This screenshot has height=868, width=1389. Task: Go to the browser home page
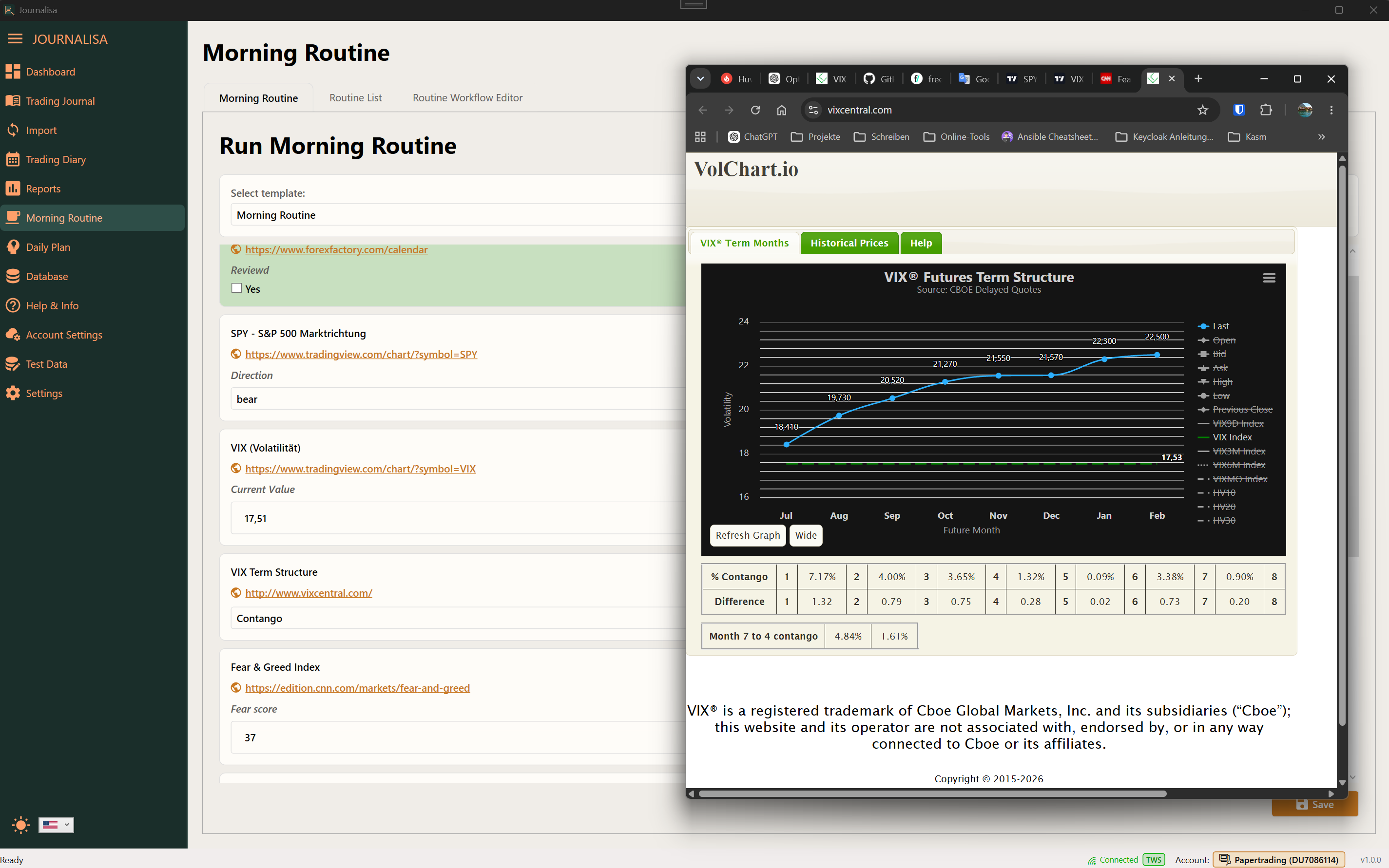782,110
